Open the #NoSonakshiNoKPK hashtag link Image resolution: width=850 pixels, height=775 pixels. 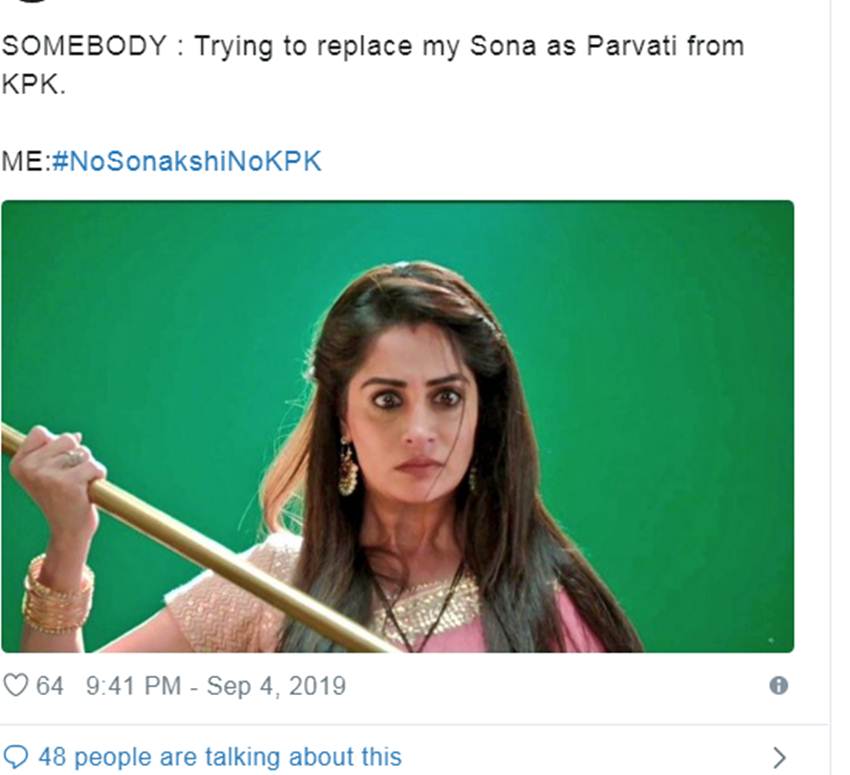(187, 162)
